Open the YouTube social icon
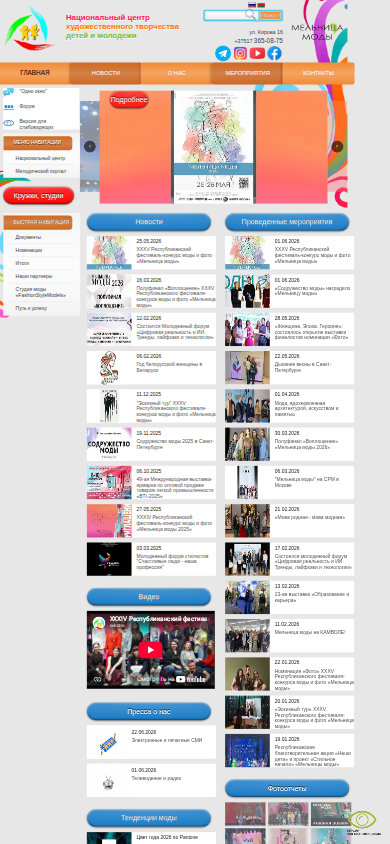This screenshot has height=844, width=390. coord(257,53)
